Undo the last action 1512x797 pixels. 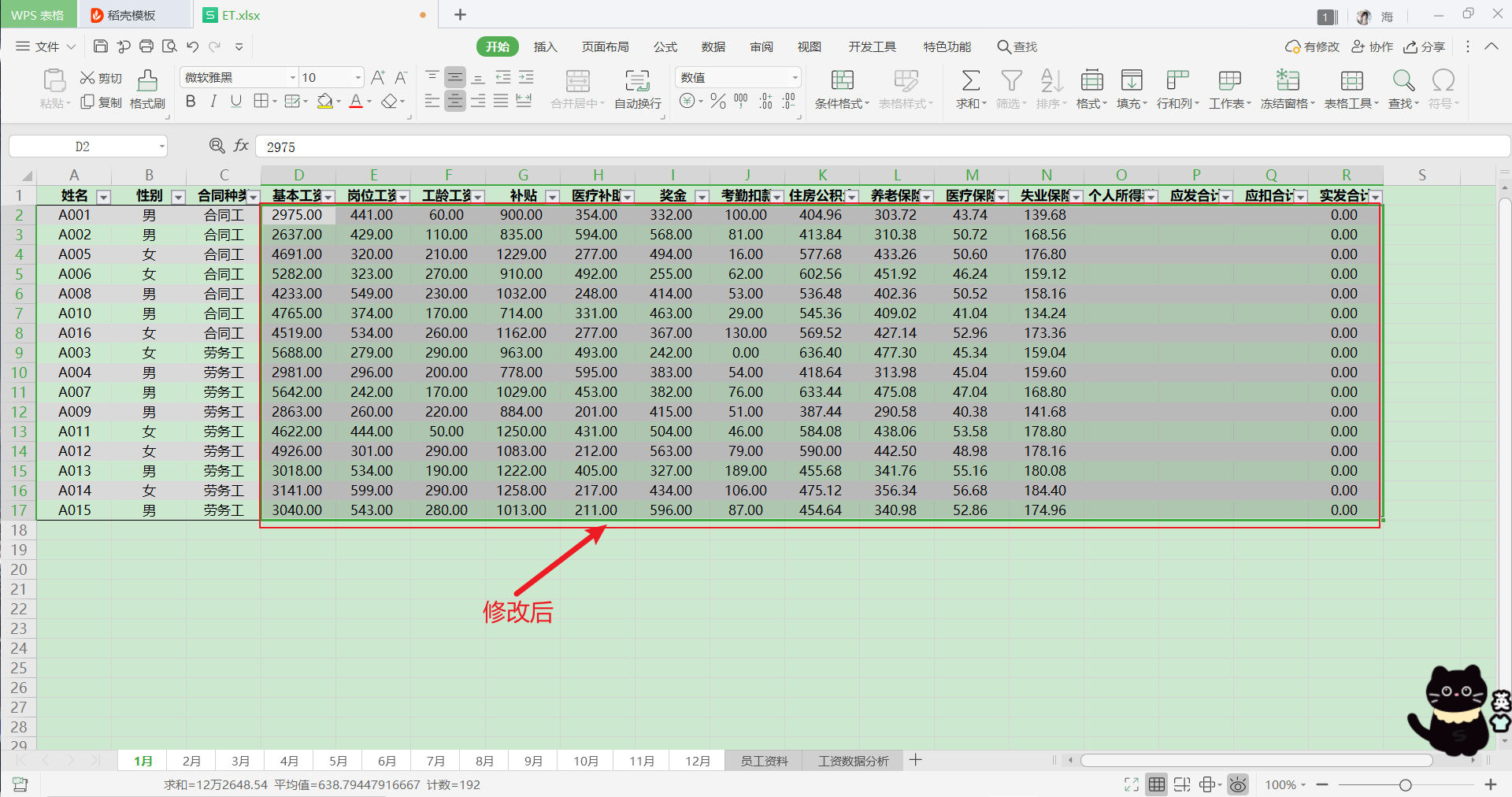click(192, 46)
